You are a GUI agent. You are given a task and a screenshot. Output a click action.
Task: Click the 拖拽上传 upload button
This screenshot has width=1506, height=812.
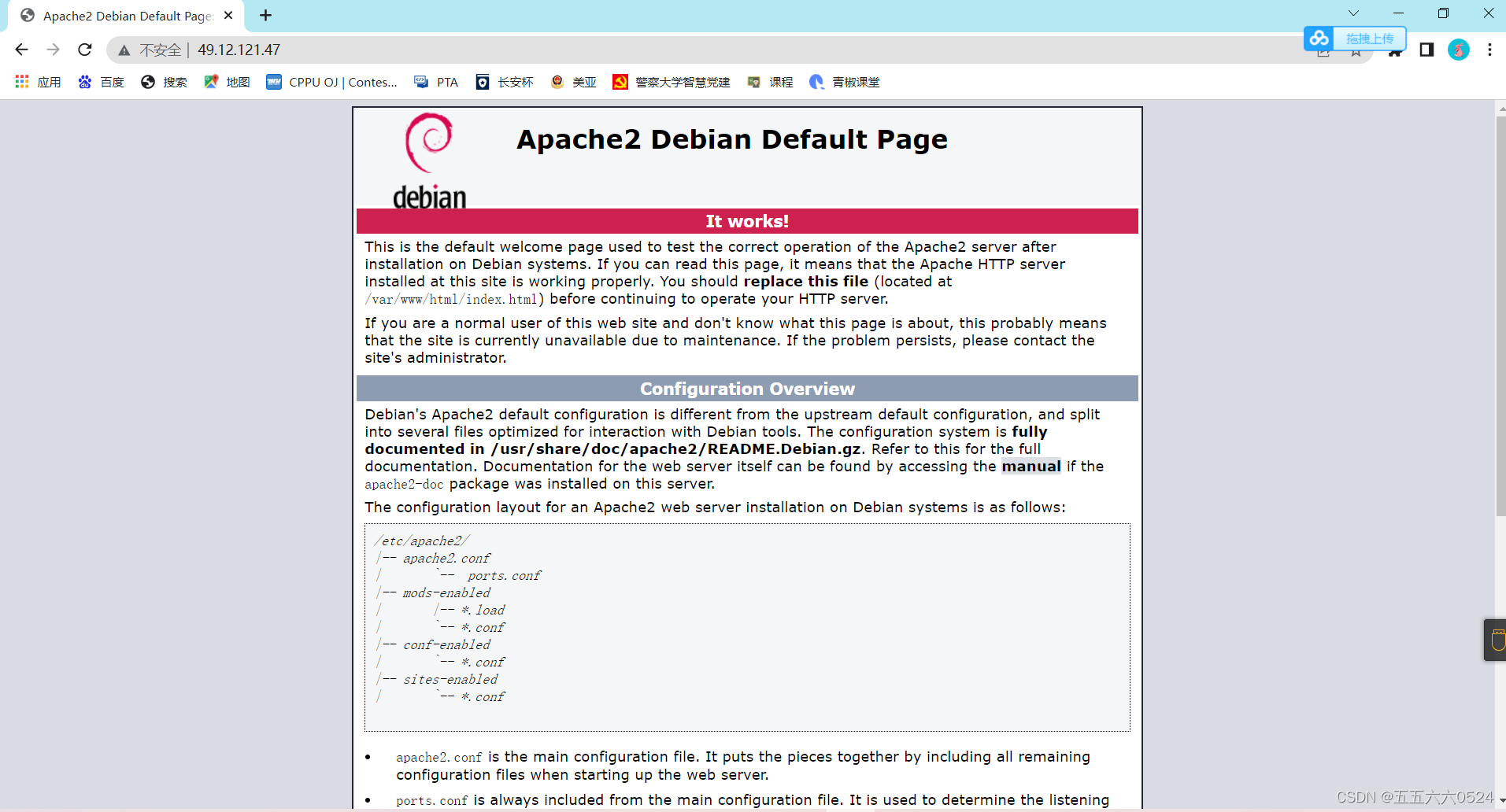point(1370,39)
